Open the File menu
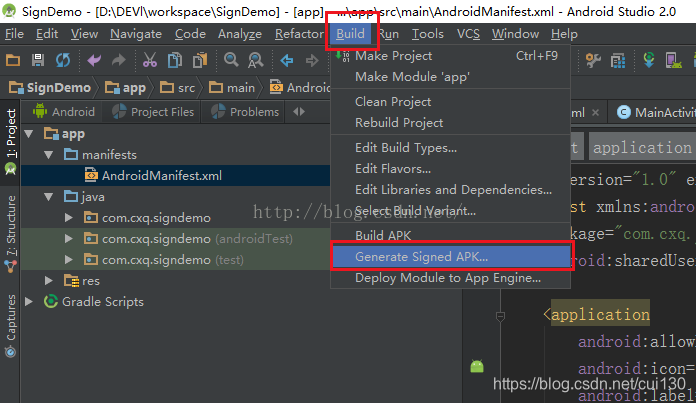Viewport: 696px width, 403px height. (x=14, y=34)
